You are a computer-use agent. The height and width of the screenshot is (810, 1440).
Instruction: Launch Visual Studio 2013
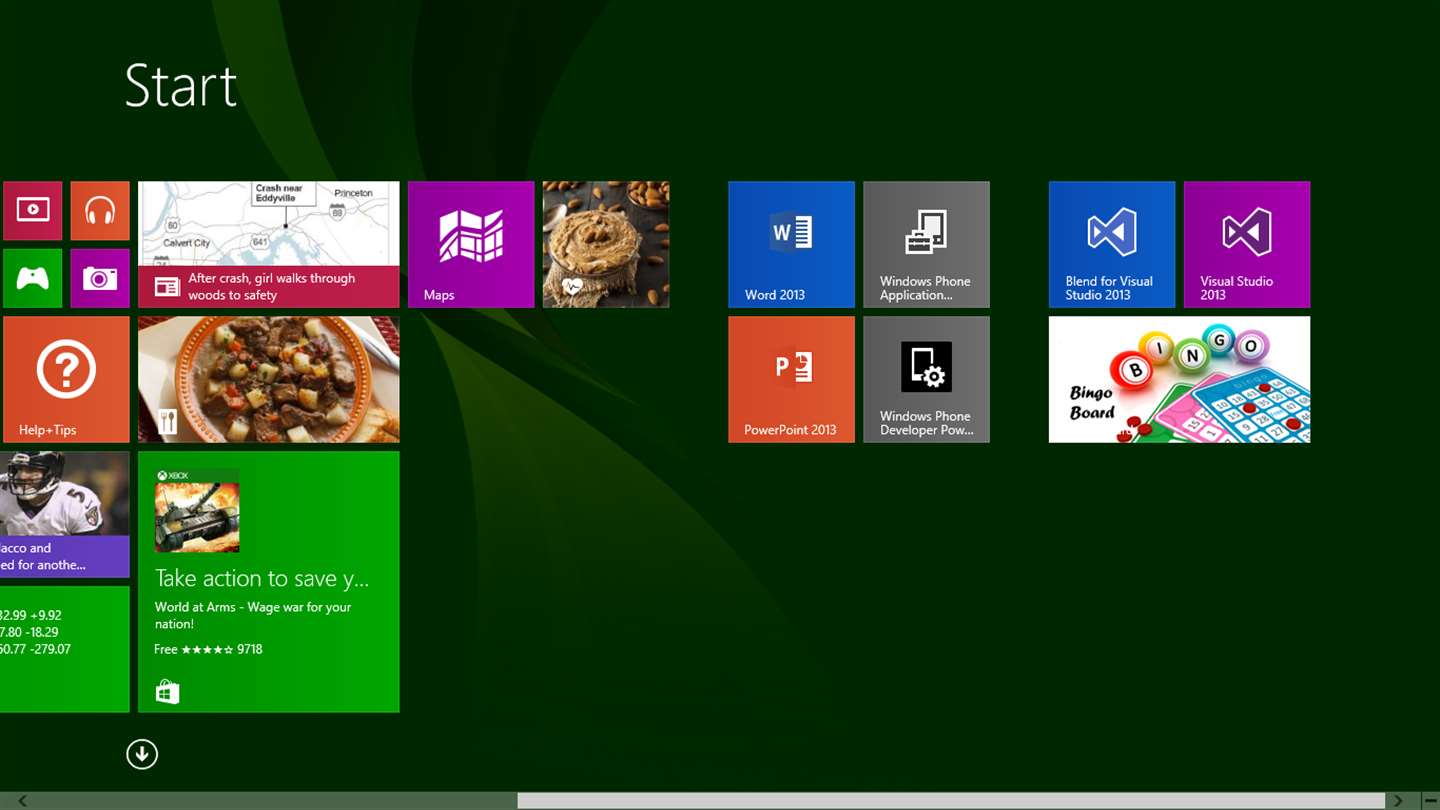tap(1247, 244)
